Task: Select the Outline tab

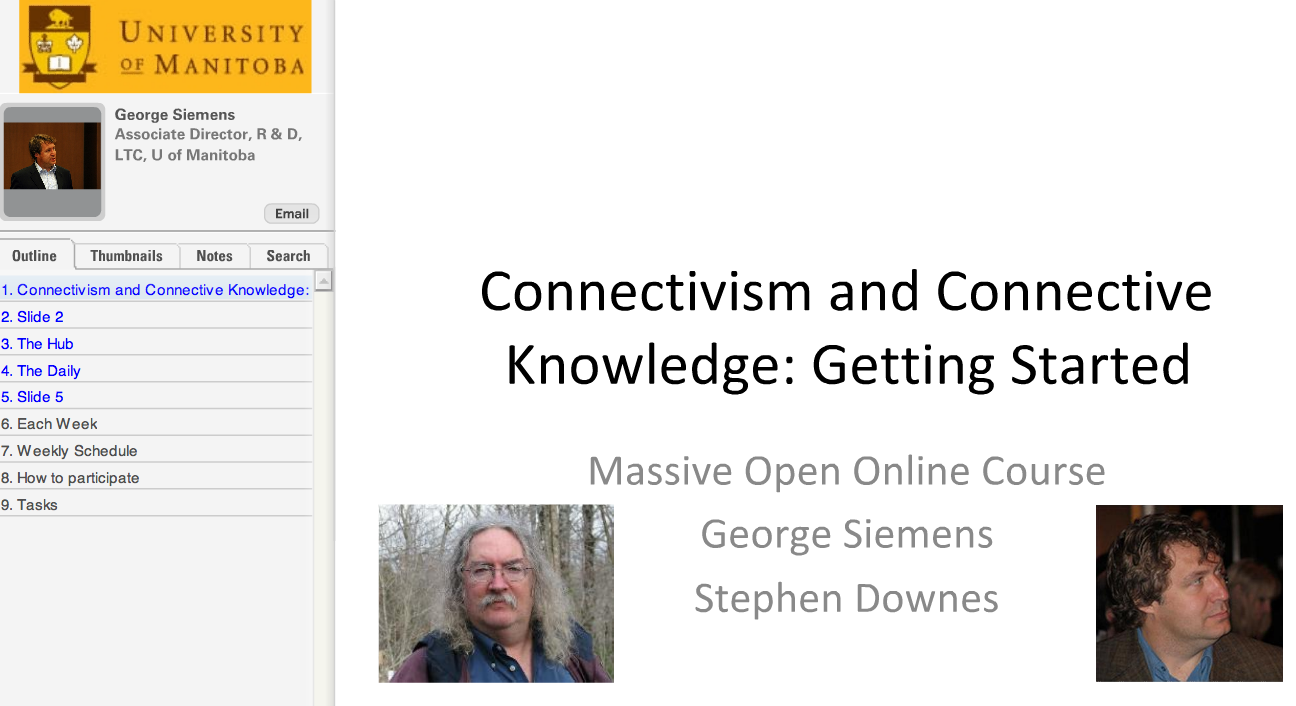Action: [35, 255]
